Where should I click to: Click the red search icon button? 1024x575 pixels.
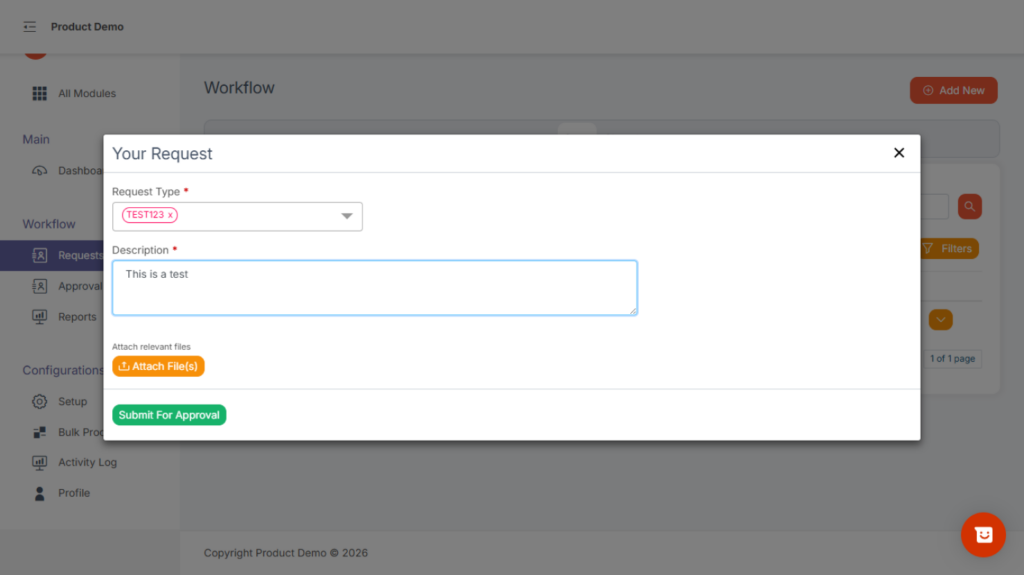pyautogui.click(x=969, y=207)
